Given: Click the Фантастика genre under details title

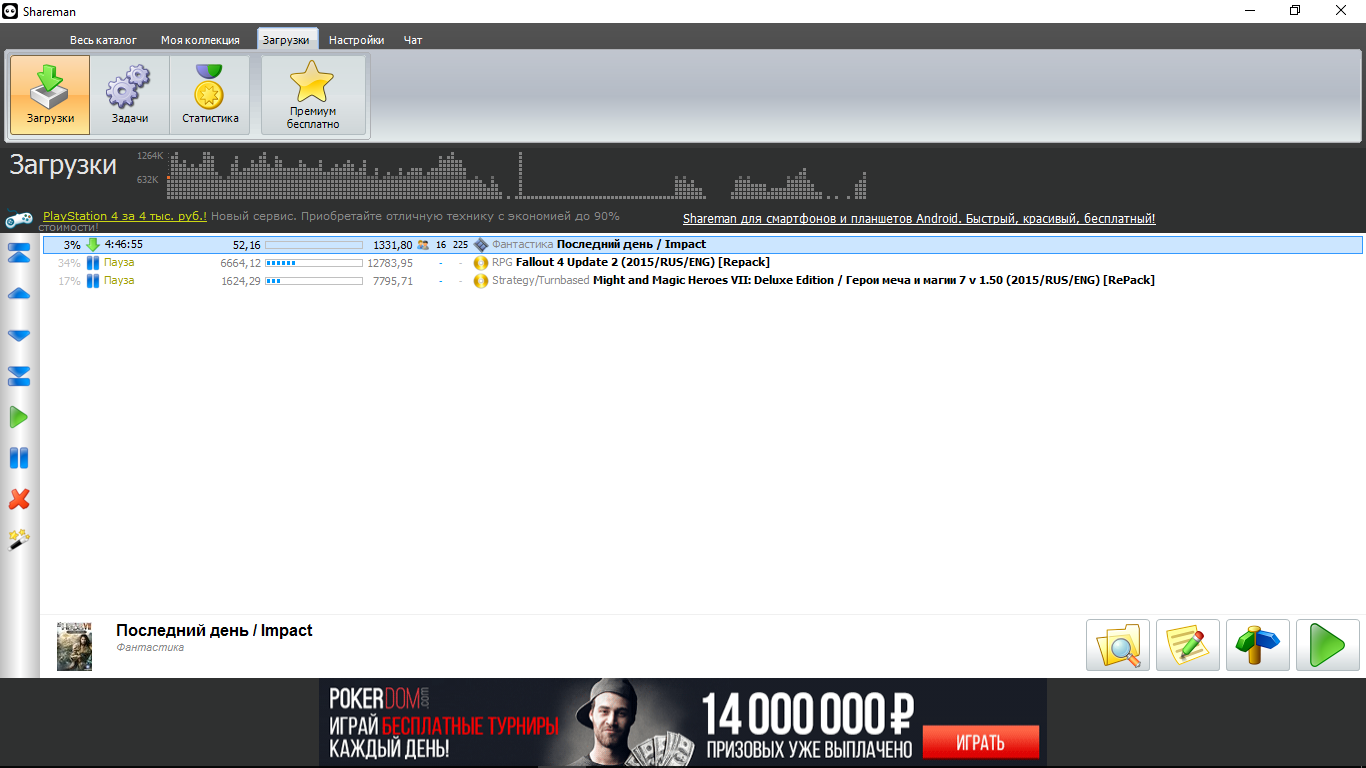Looking at the screenshot, I should point(150,648).
